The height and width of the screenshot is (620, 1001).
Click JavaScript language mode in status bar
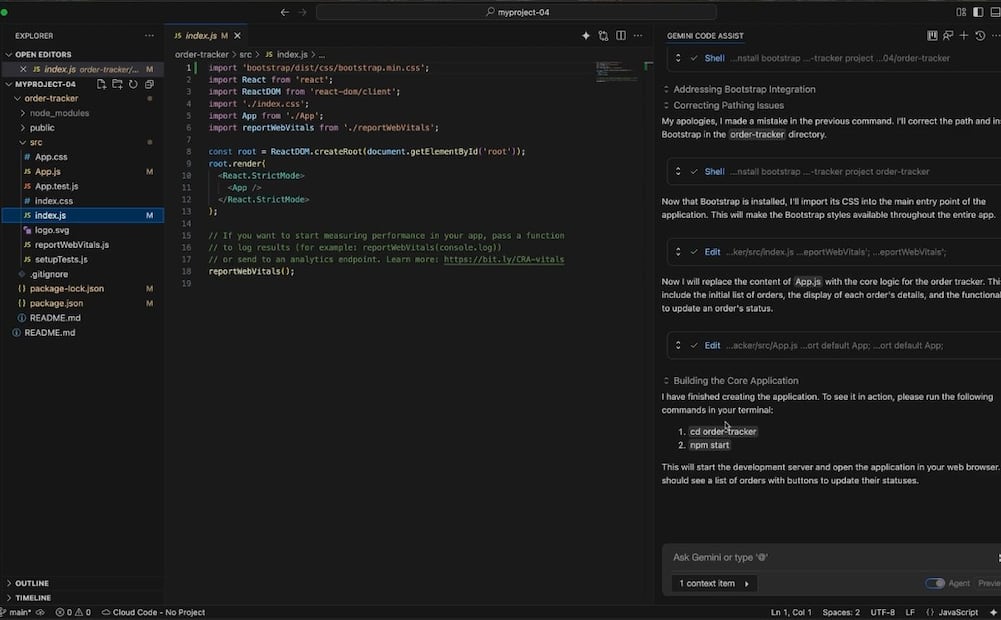click(957, 612)
